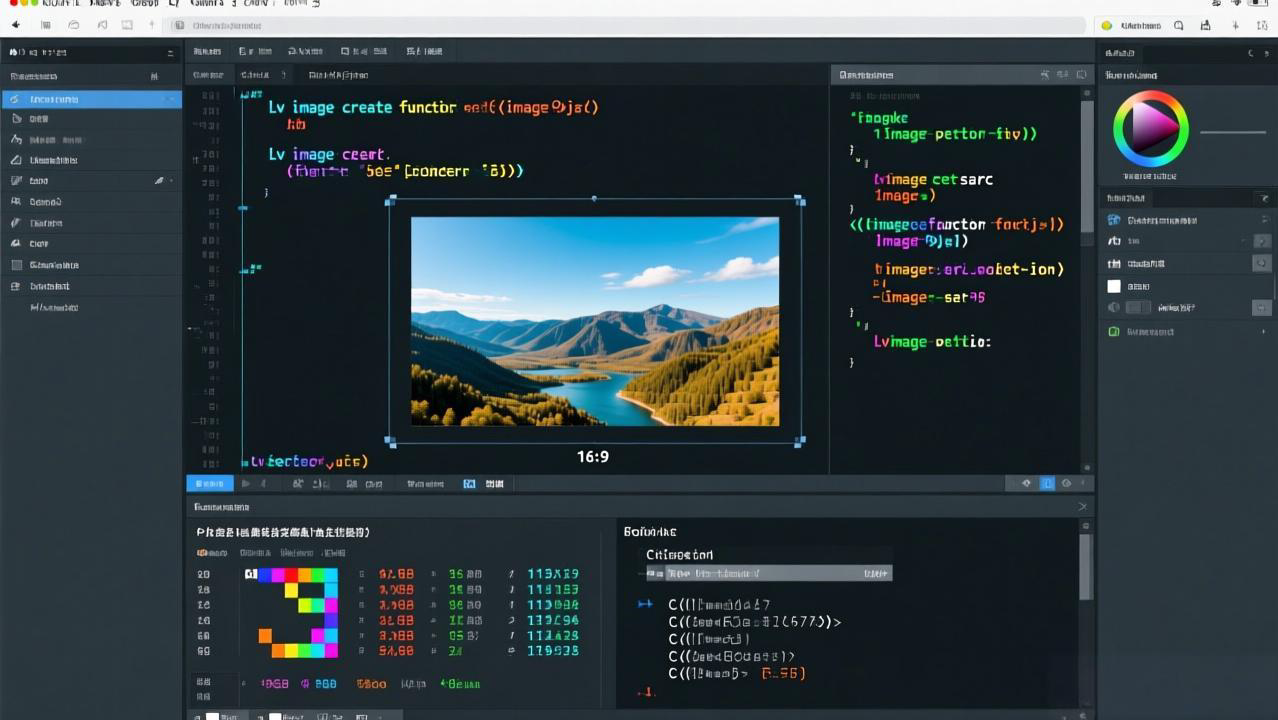This screenshot has width=1278, height=720.
Task: Click the pen icon in the sidebar list
Action: click(159, 181)
